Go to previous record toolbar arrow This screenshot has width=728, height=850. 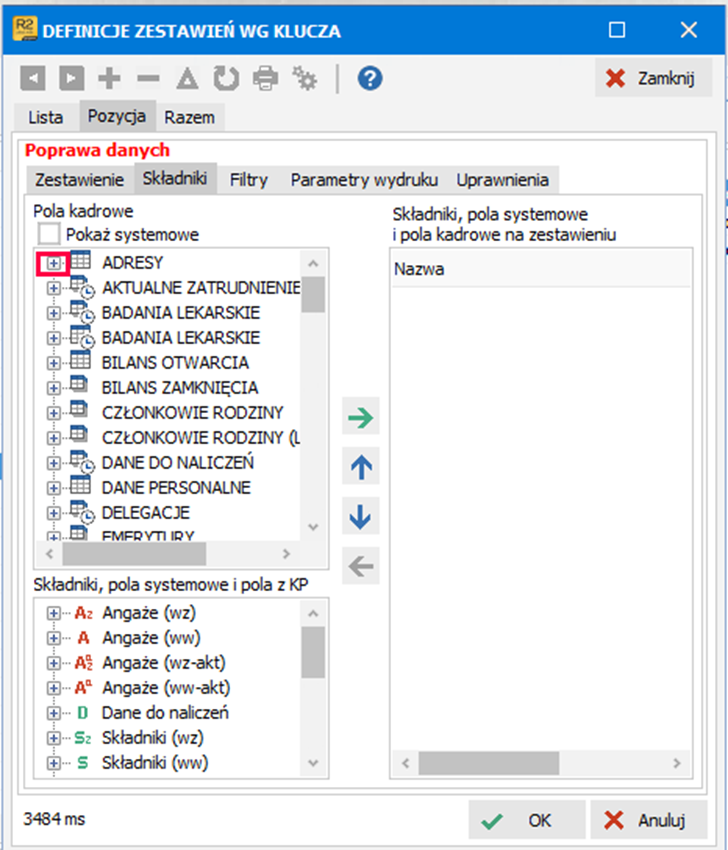[x=33, y=79]
